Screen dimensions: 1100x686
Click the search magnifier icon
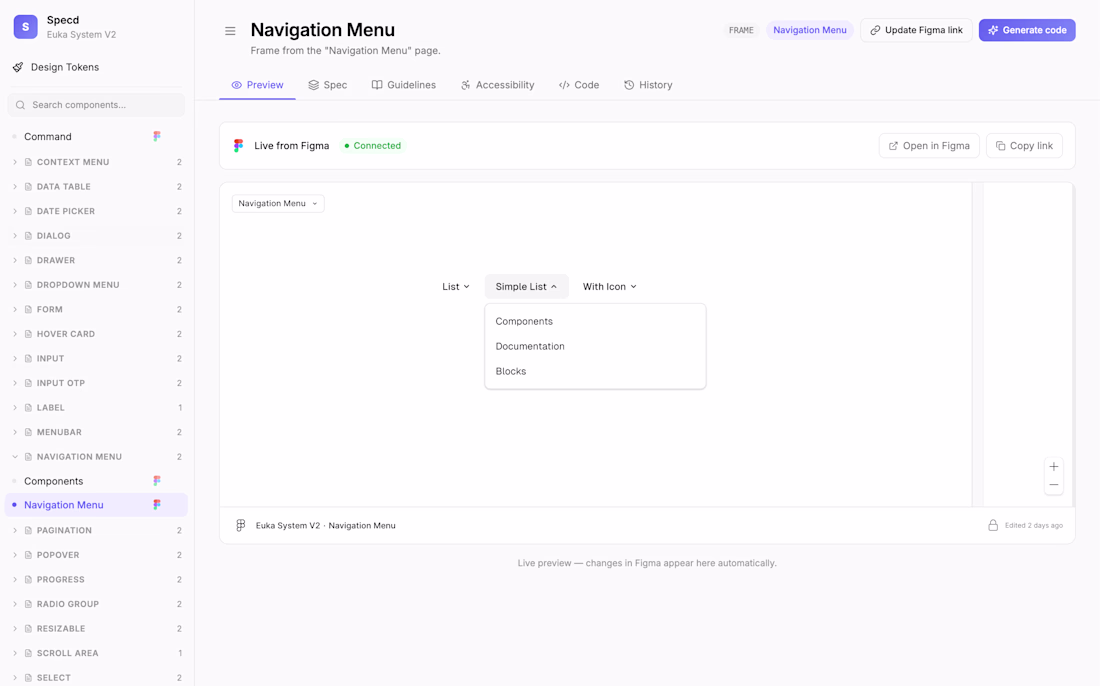coord(20,105)
